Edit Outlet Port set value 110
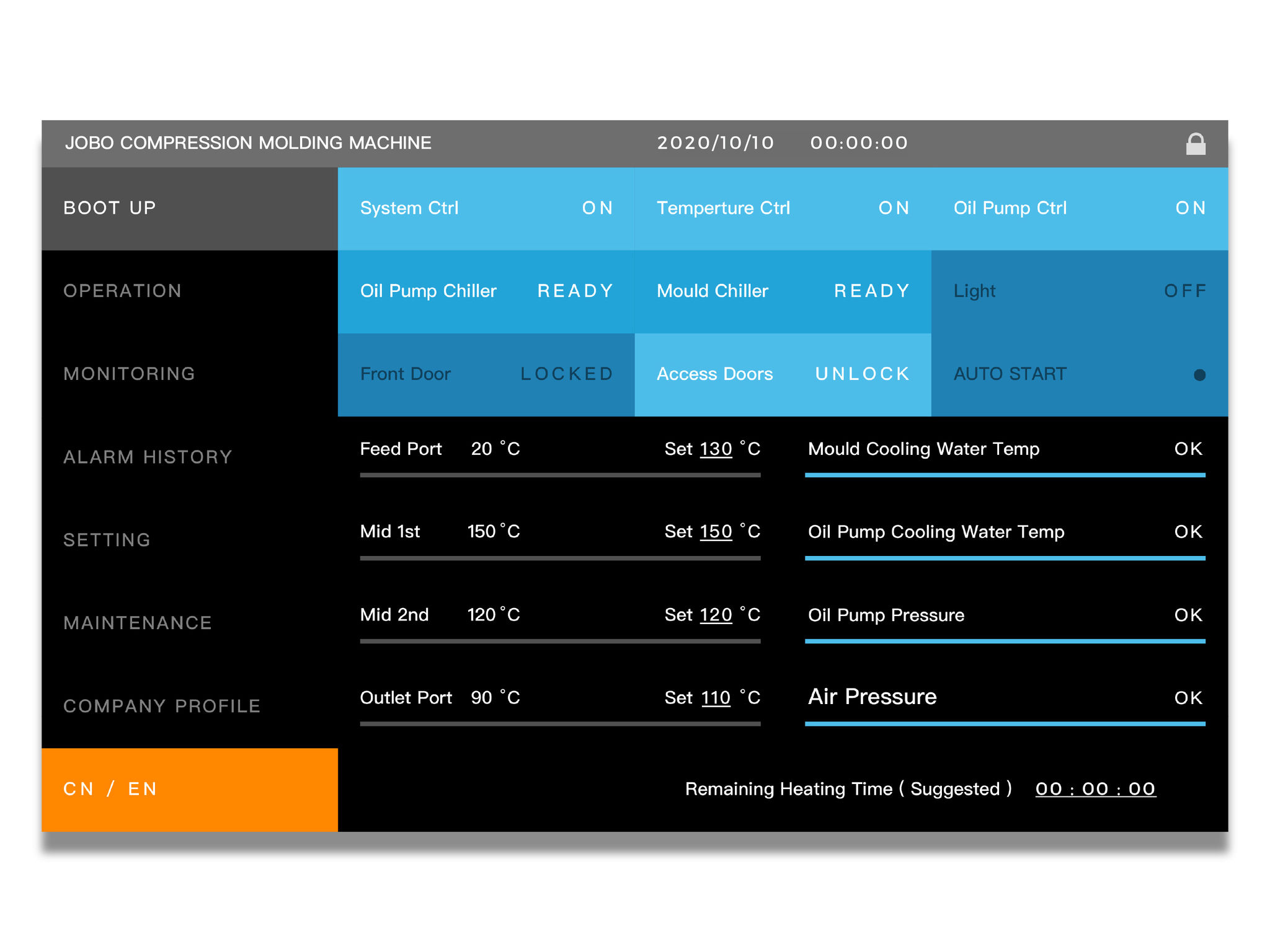This screenshot has height=952, width=1270. tap(716, 699)
